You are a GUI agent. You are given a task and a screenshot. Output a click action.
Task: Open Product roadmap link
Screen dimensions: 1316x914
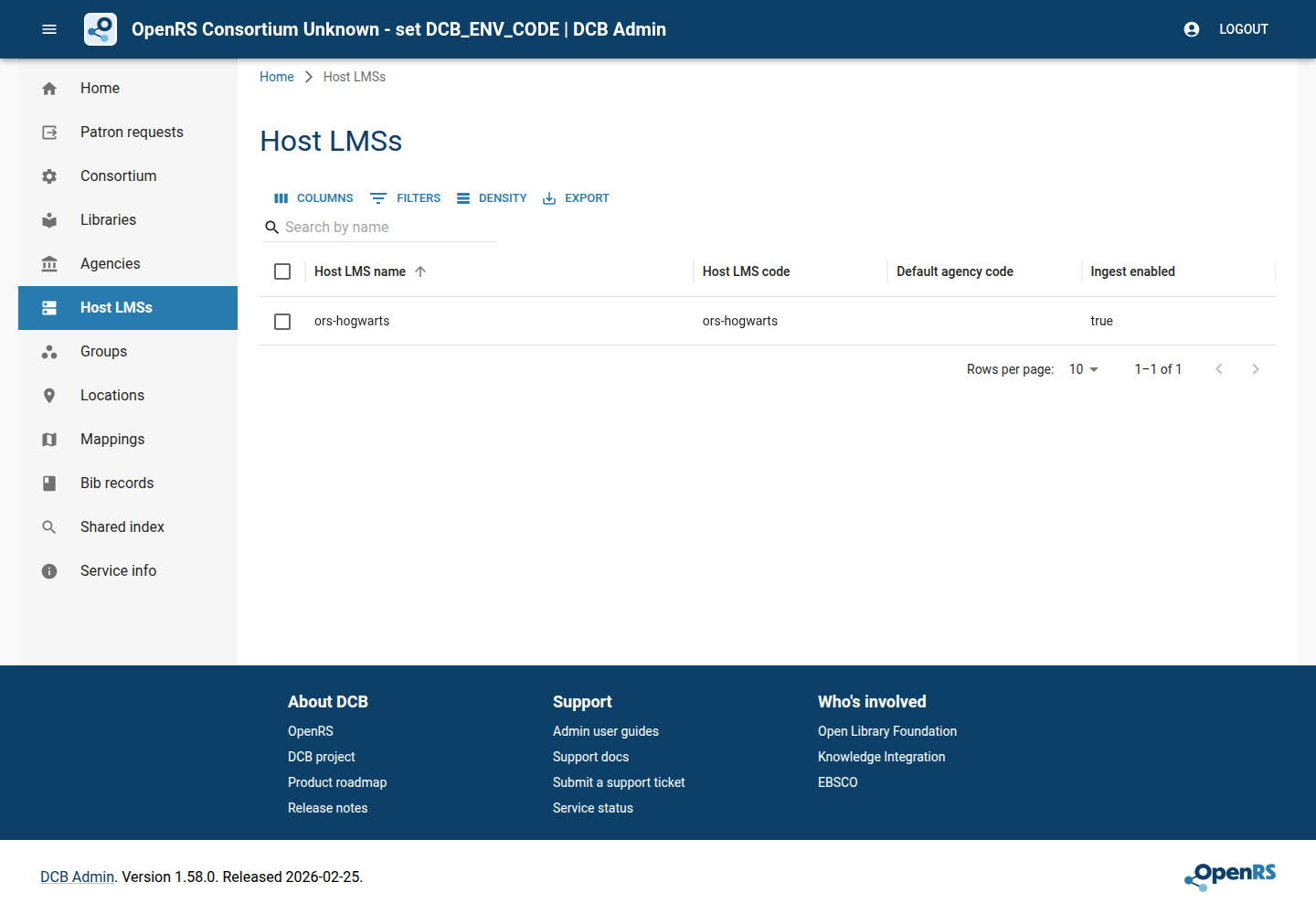[337, 782]
